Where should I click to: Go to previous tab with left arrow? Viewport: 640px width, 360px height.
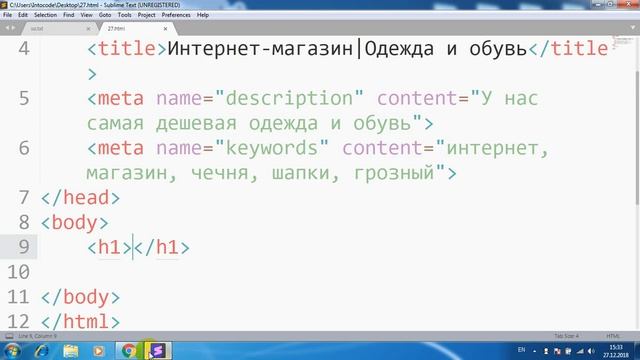click(7, 28)
